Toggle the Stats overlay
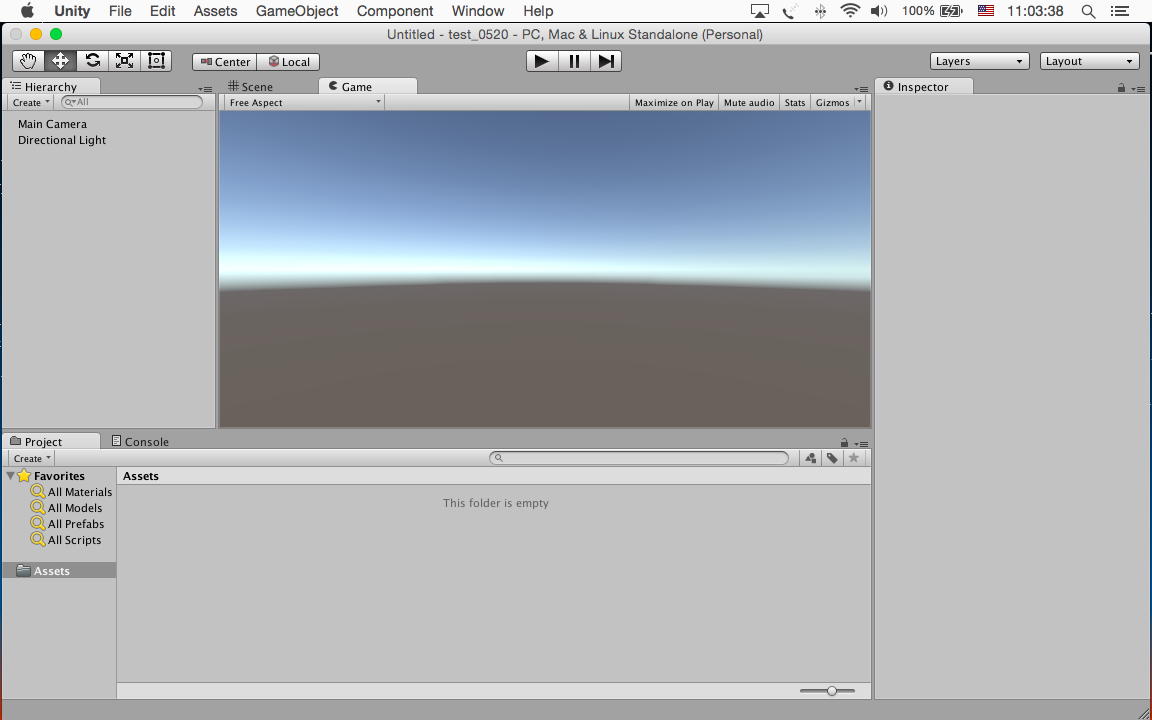This screenshot has width=1152, height=720. (795, 103)
